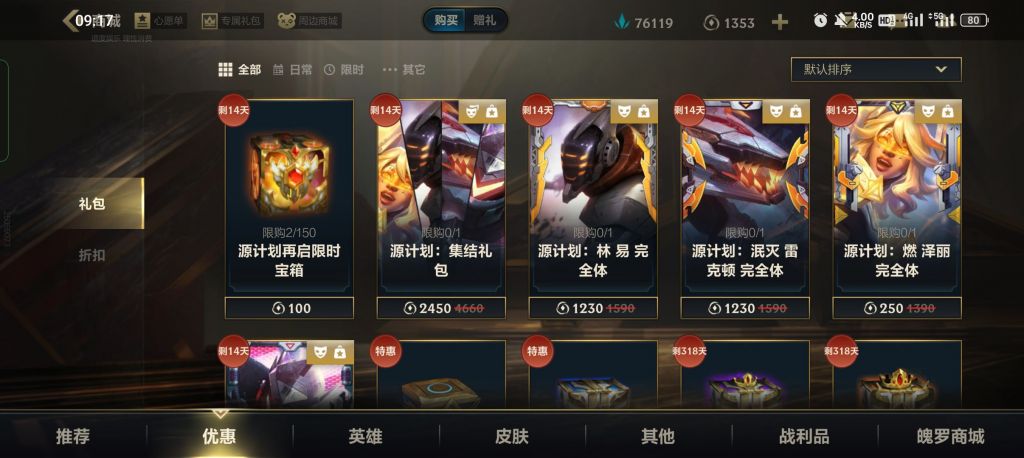Switch toggle to 购买 mode

[446, 20]
